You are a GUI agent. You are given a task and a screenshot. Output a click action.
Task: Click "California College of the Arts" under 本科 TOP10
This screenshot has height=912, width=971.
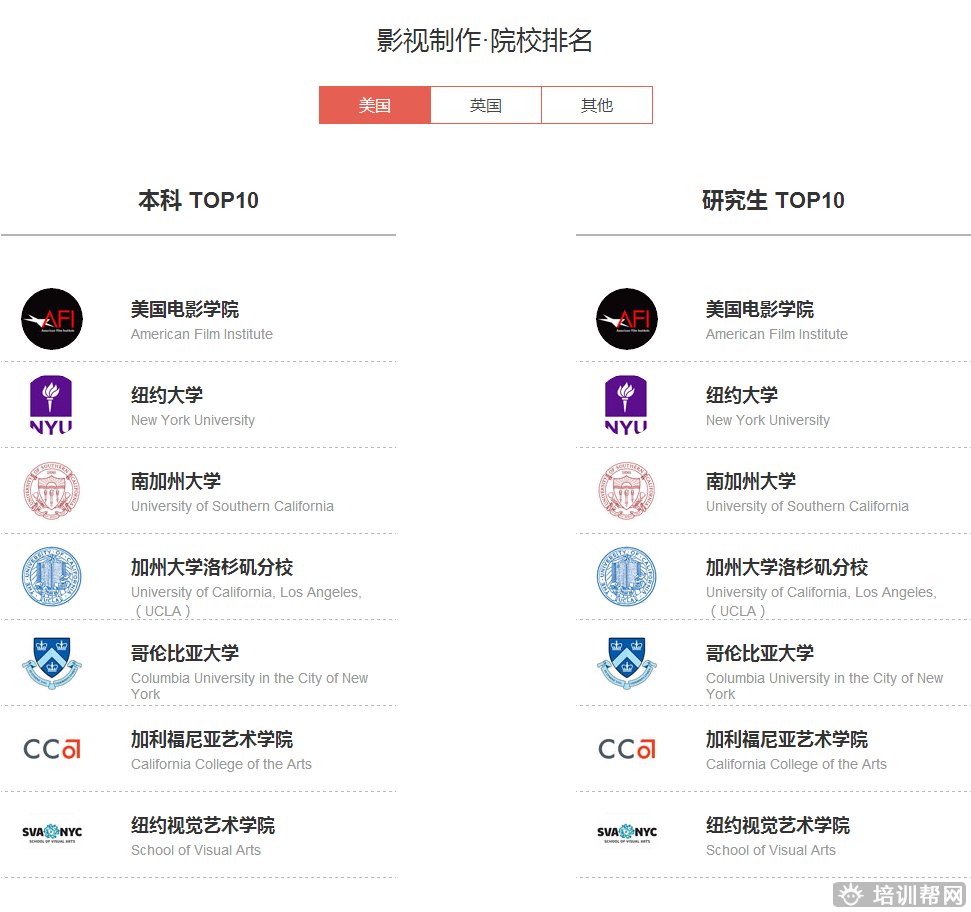tap(221, 765)
